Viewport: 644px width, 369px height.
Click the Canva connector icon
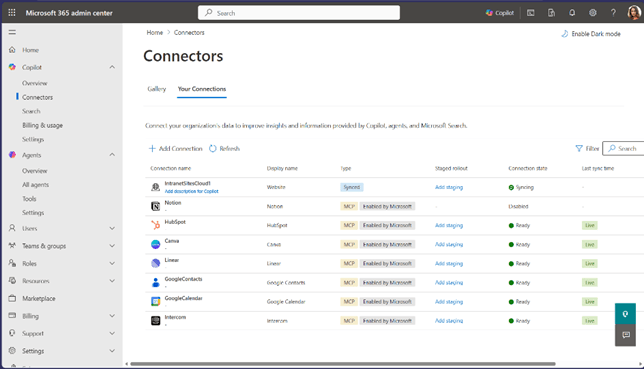(x=155, y=244)
